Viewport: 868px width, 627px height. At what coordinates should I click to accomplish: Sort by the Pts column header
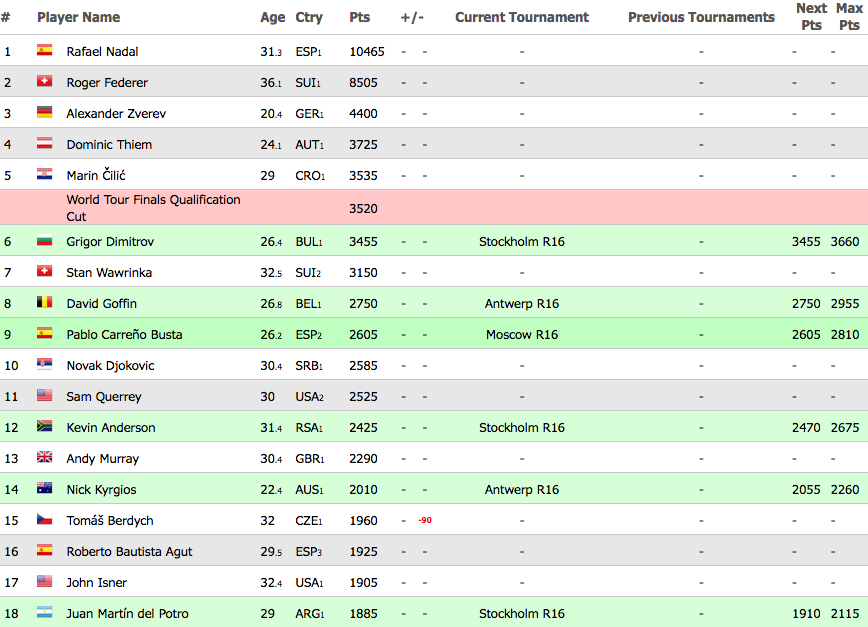tap(360, 17)
